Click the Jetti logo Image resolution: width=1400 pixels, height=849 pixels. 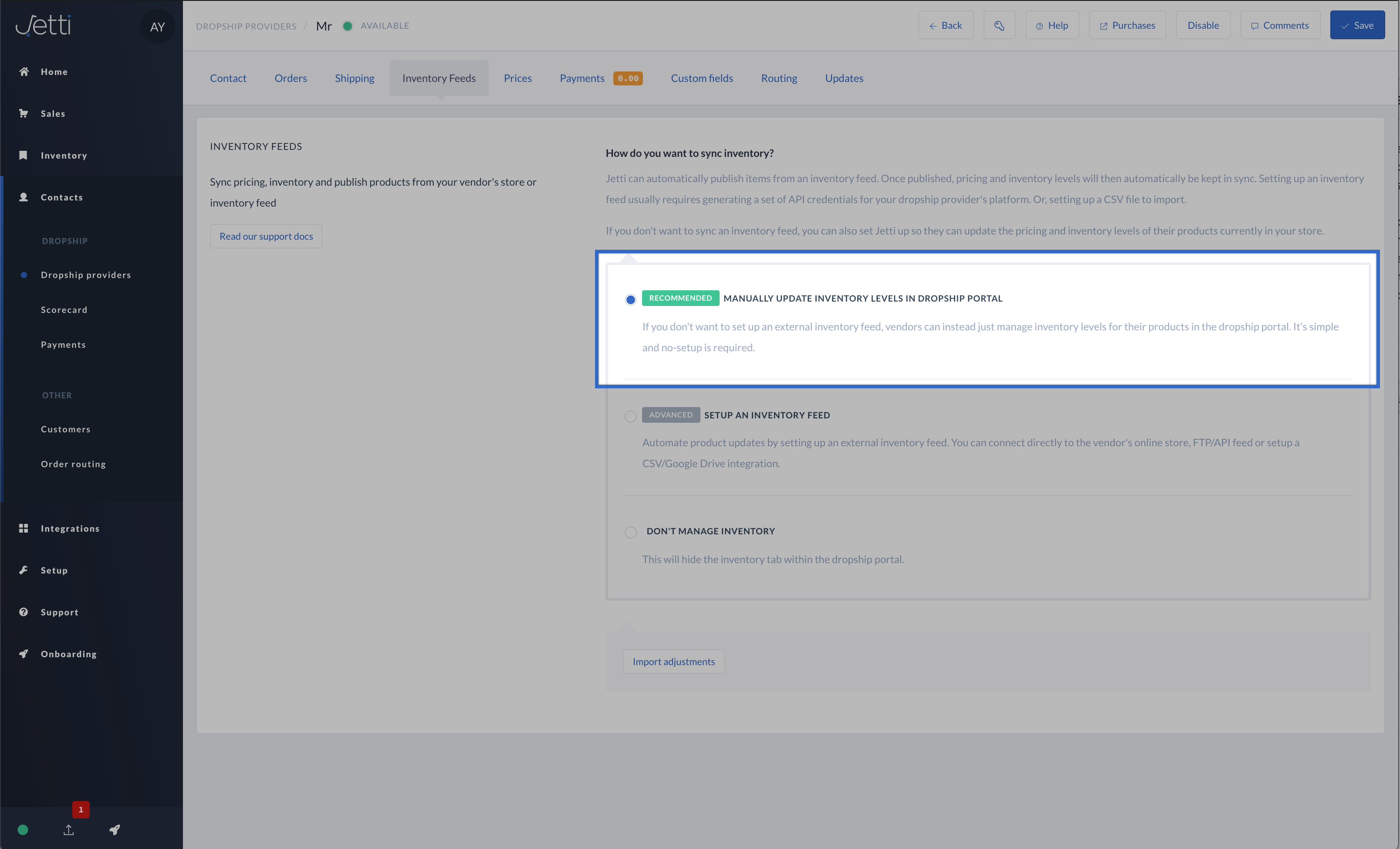pyautogui.click(x=43, y=26)
